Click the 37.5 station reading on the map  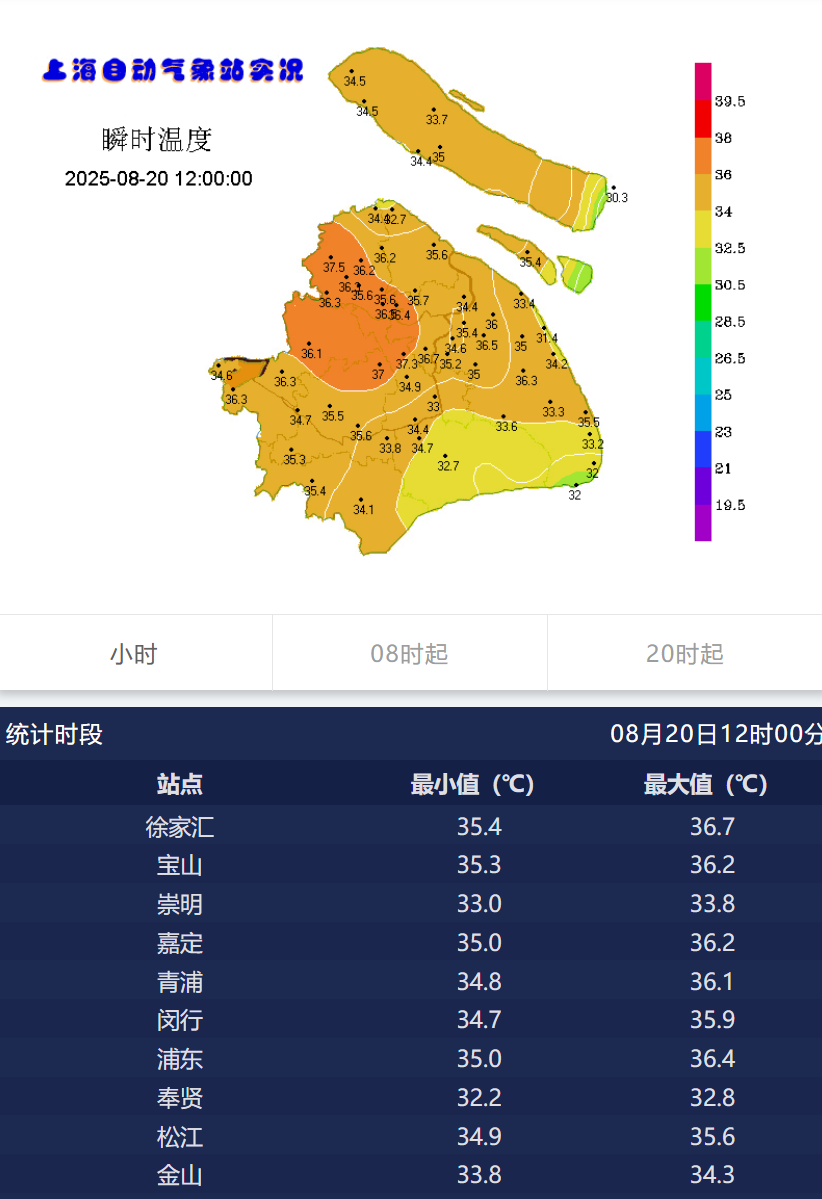333,268
